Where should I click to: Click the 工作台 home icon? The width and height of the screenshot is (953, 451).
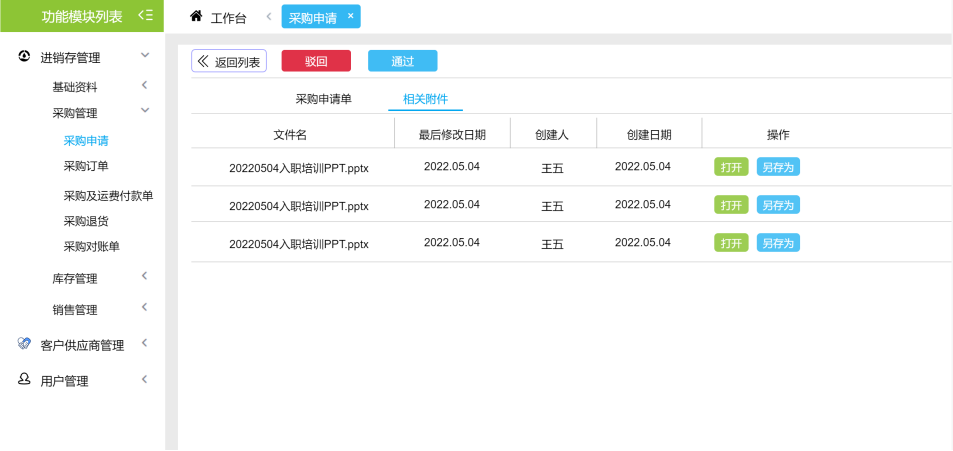tap(196, 17)
